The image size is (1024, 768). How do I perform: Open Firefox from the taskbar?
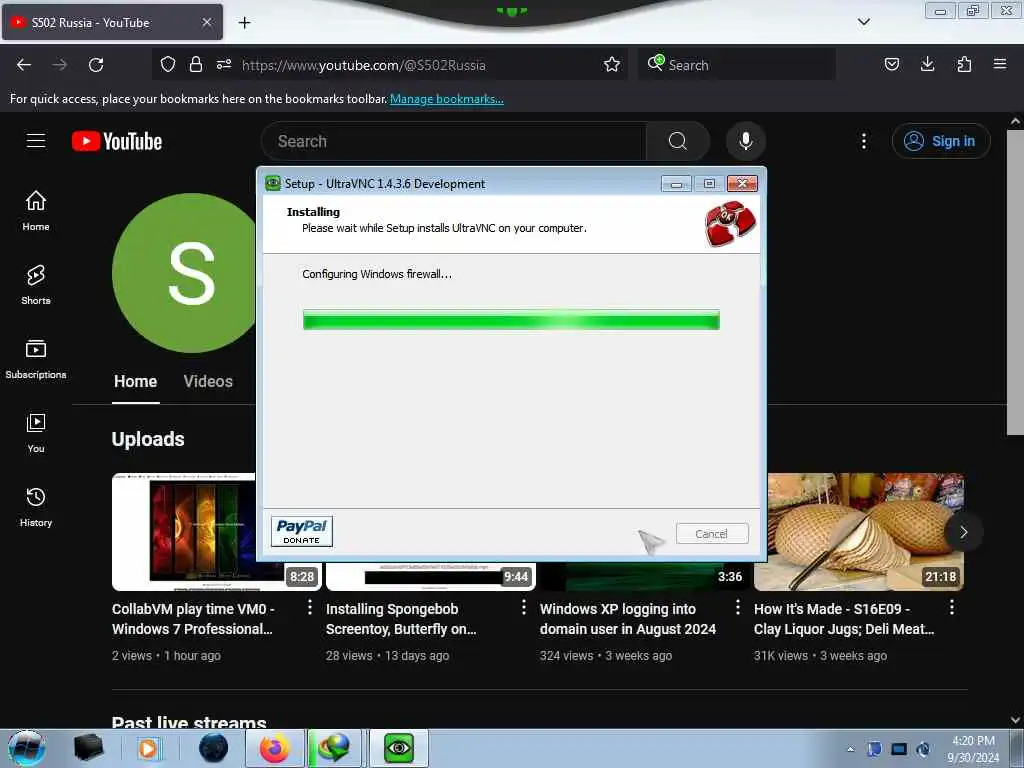tap(274, 748)
